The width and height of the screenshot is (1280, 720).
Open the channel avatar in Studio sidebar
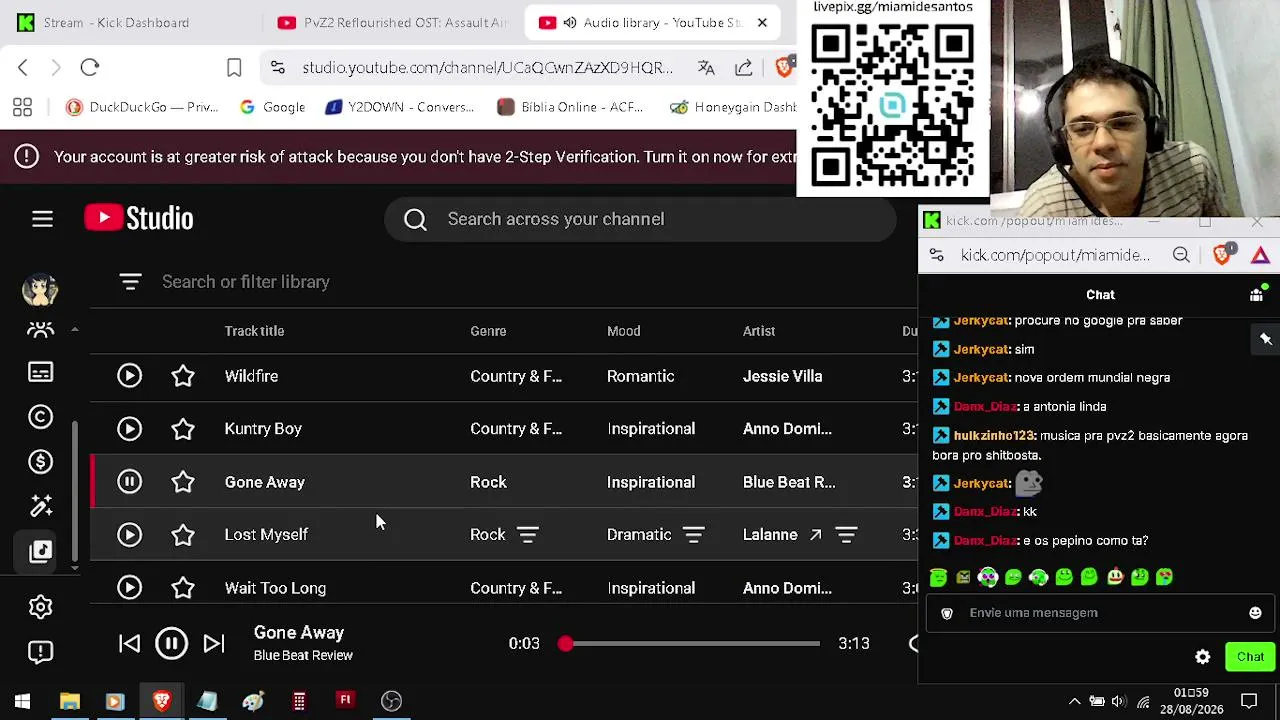tap(40, 290)
